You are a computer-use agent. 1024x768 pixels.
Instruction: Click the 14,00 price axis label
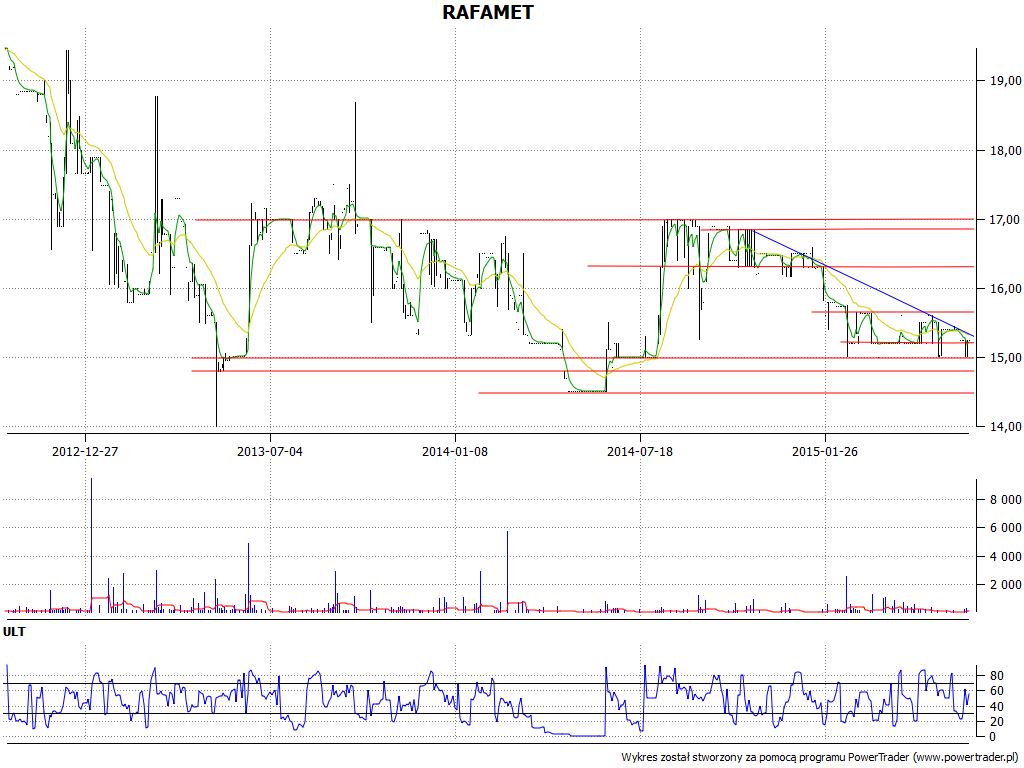click(x=1006, y=427)
